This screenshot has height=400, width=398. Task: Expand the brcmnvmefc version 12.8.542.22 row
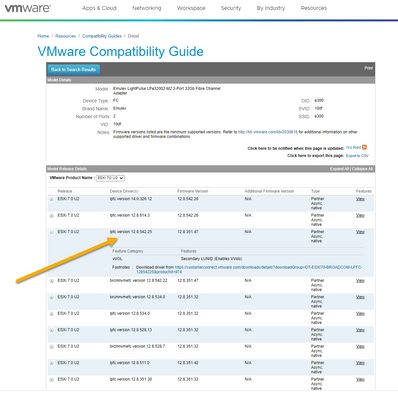click(x=52, y=281)
